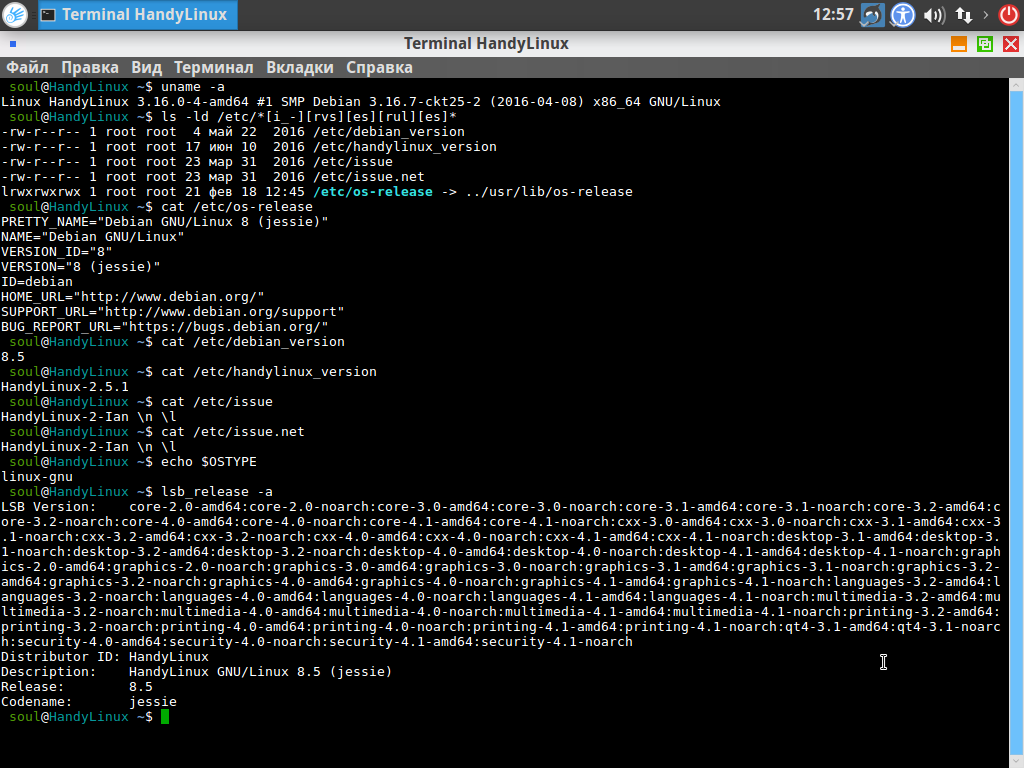Viewport: 1024px width, 768px height.
Task: Click the '/etc/issue.net' listing row
Action: (x=213, y=177)
